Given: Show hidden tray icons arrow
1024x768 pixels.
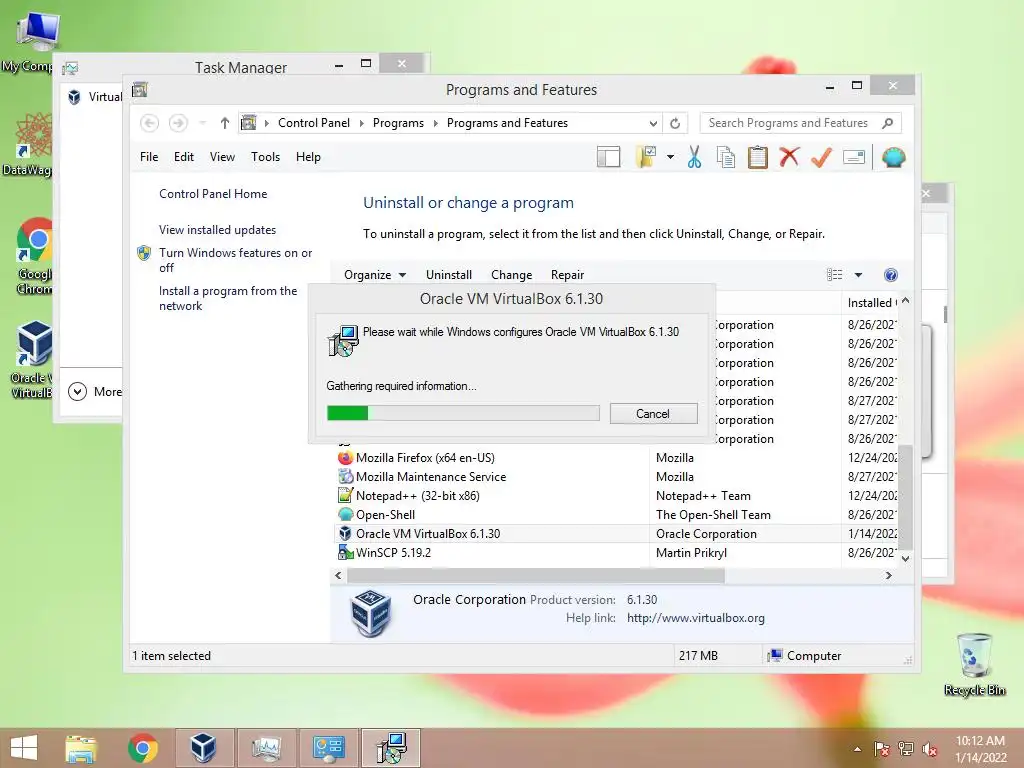Looking at the screenshot, I should tap(857, 750).
